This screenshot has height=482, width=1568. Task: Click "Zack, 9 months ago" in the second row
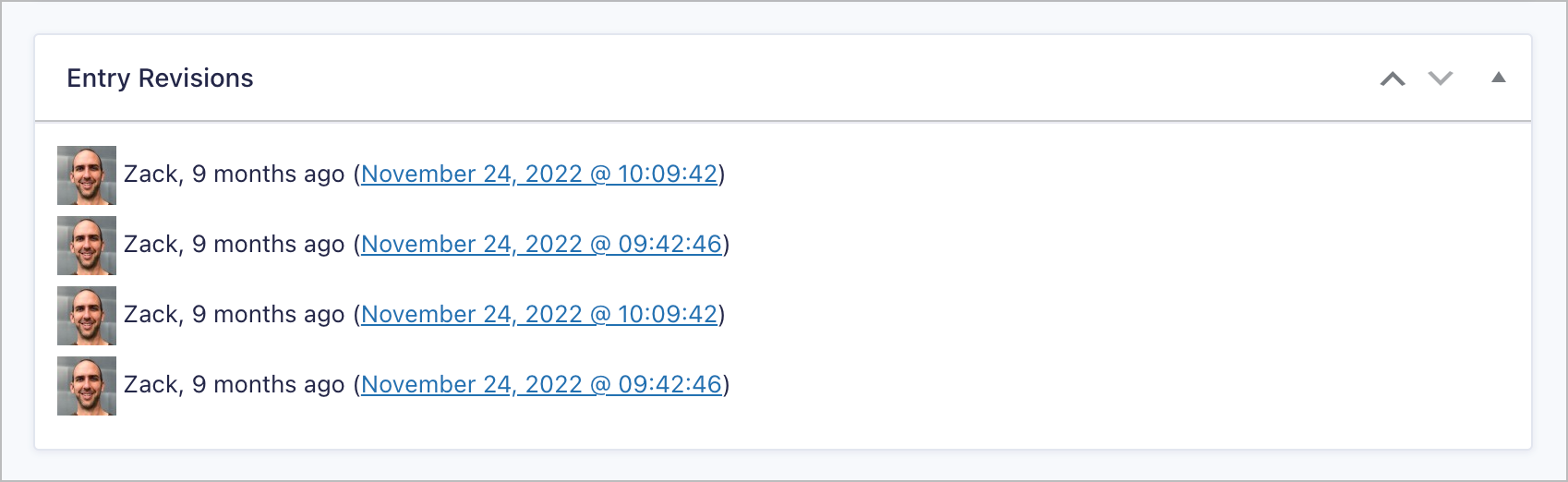pyautogui.click(x=234, y=245)
